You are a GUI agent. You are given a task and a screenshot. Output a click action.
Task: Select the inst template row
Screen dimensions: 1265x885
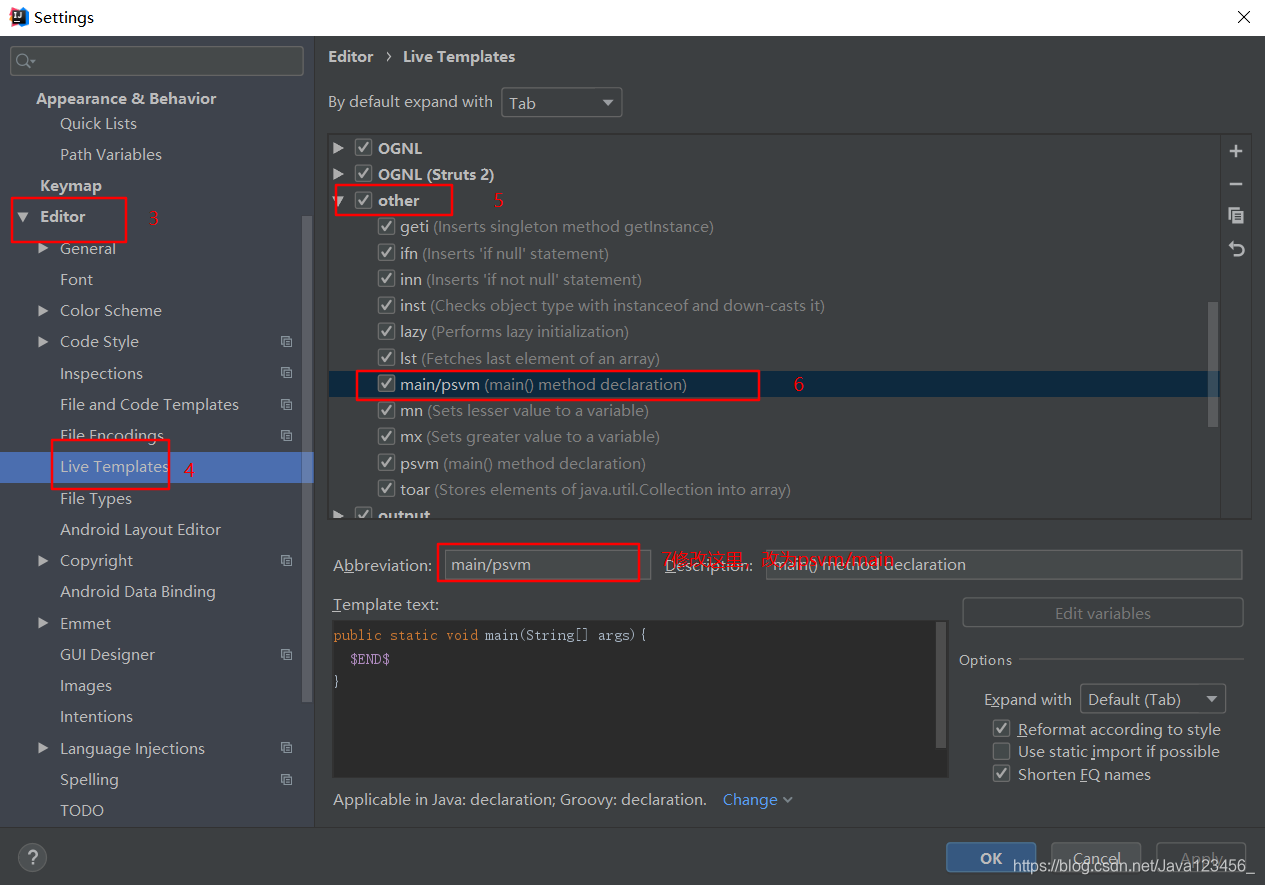coord(775,305)
